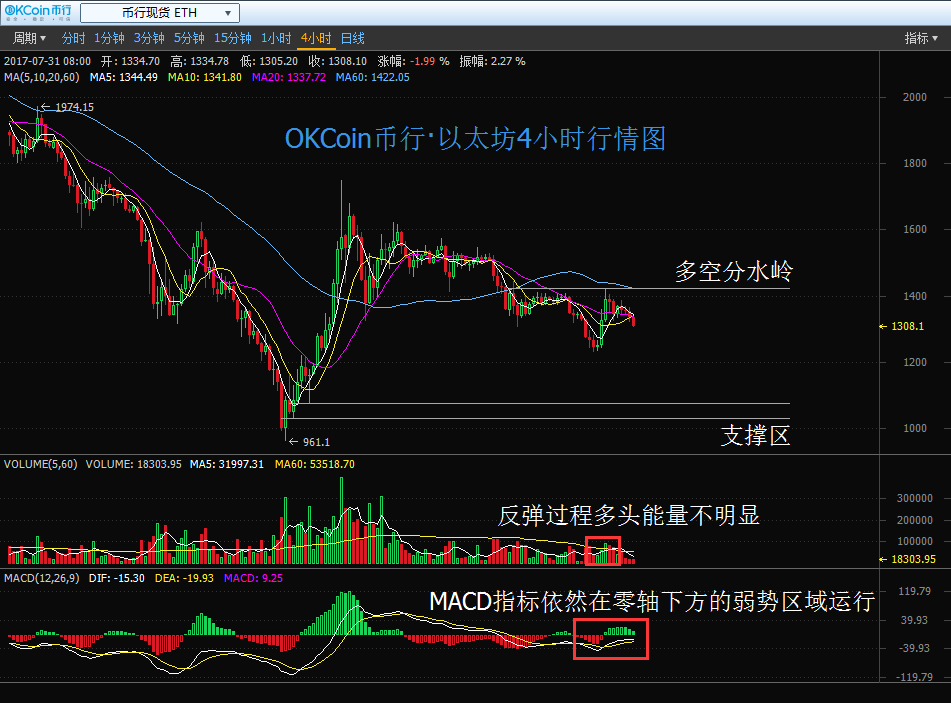Image resolution: width=951 pixels, height=703 pixels.
Task: Switch chart to 15分钟 interval
Action: tap(233, 38)
